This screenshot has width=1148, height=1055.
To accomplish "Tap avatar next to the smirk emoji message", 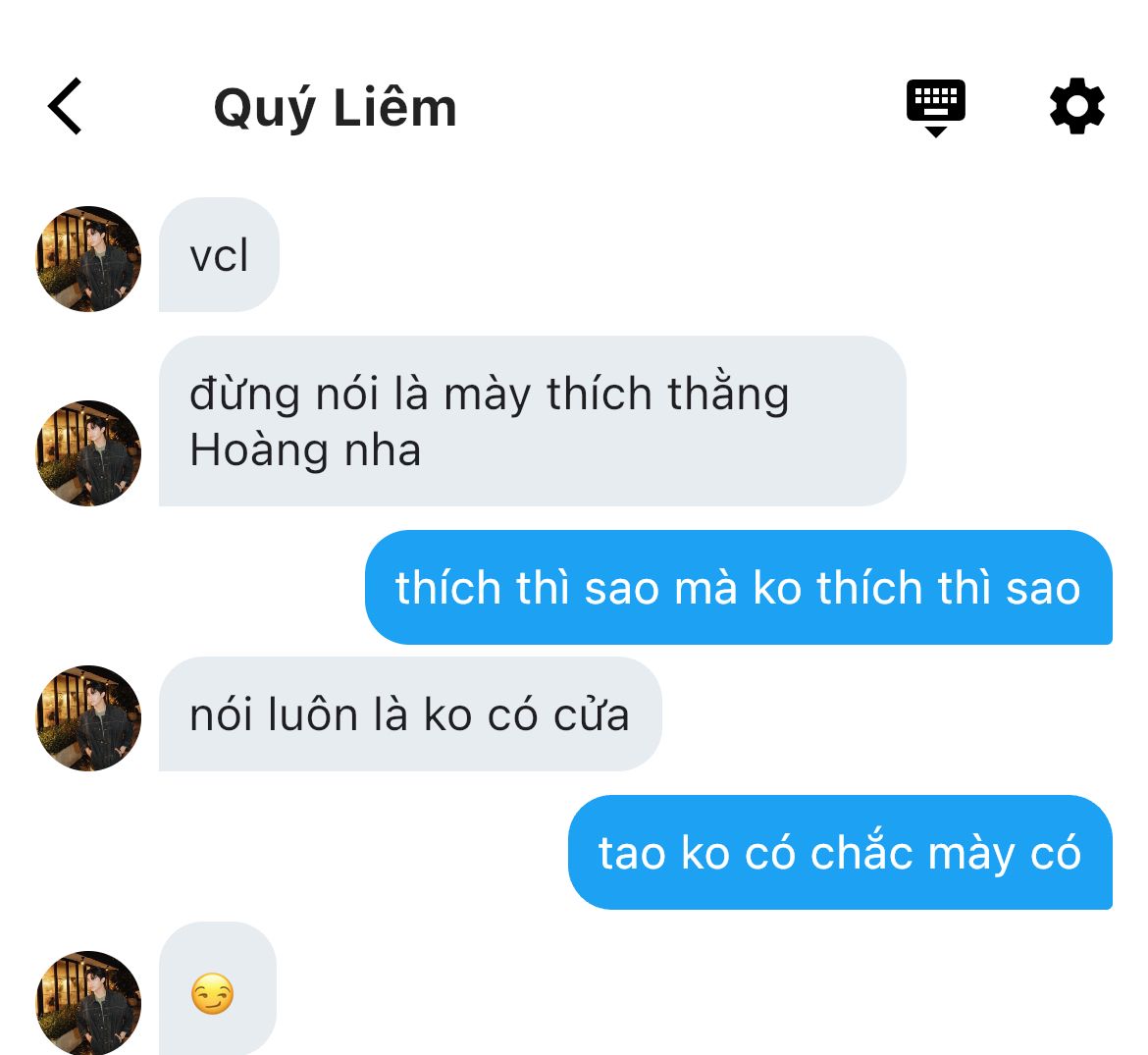I will (88, 1003).
